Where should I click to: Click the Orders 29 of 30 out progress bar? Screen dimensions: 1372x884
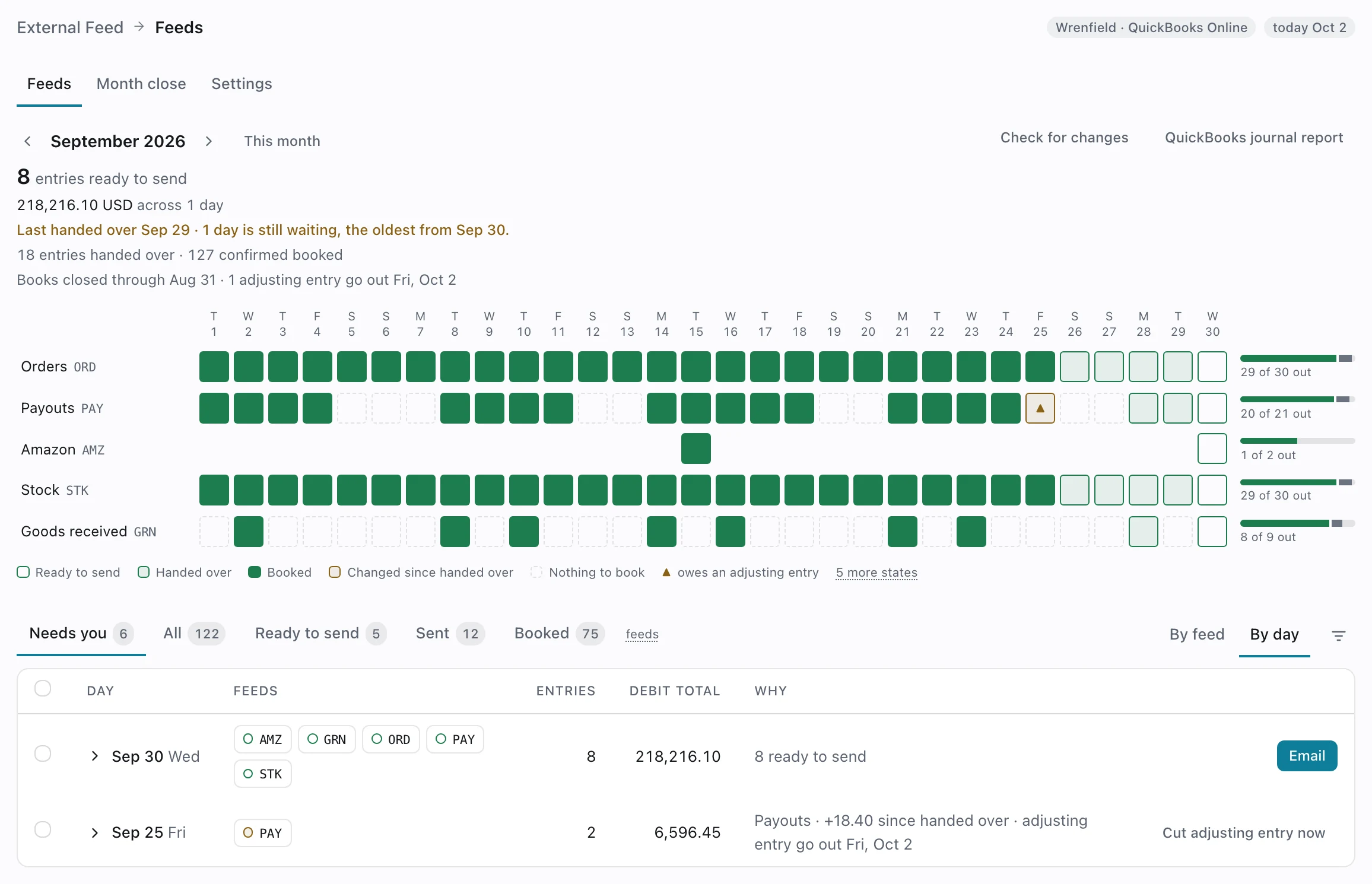tap(1297, 358)
